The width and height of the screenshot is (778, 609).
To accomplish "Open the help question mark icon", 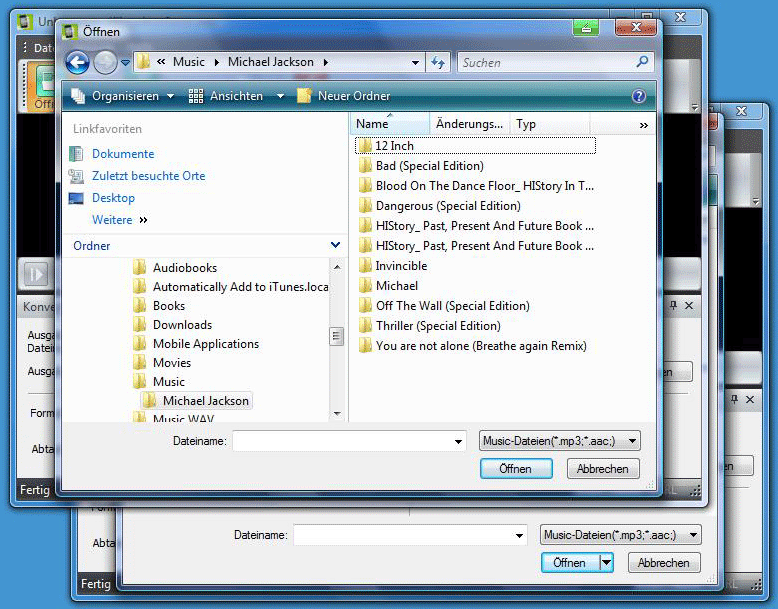I will pos(639,96).
